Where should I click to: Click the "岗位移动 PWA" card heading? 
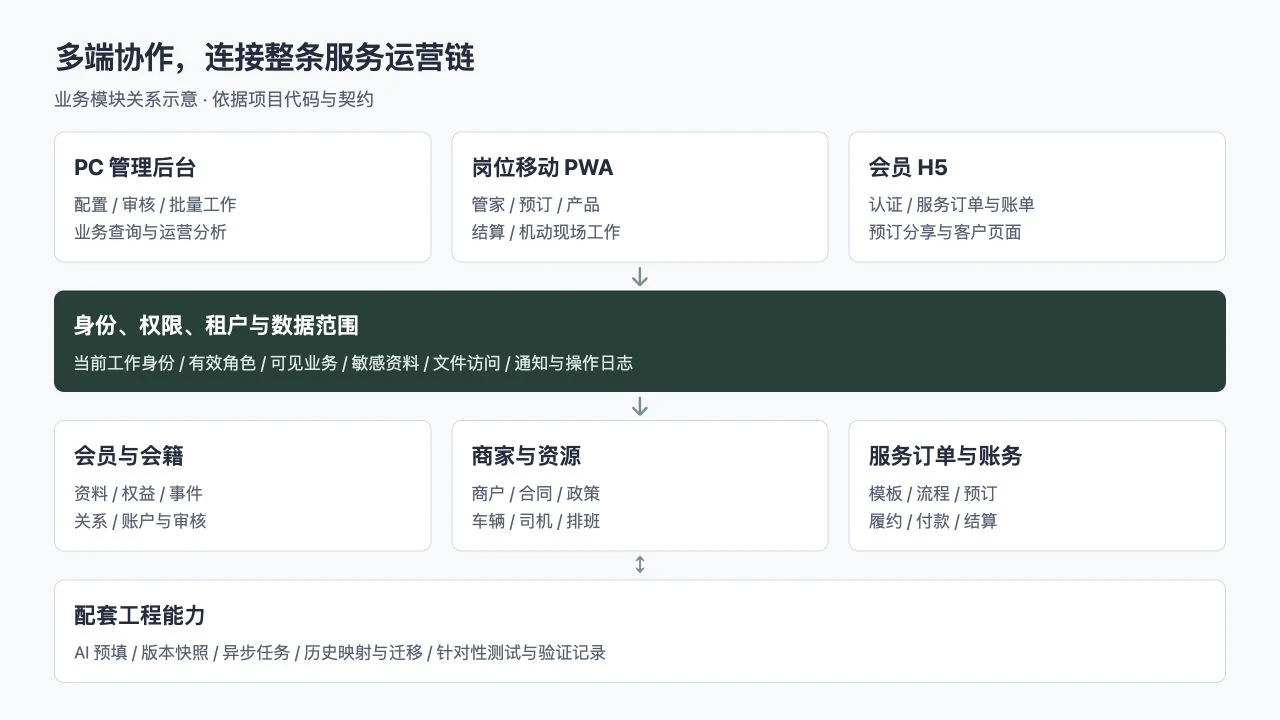tap(542, 167)
